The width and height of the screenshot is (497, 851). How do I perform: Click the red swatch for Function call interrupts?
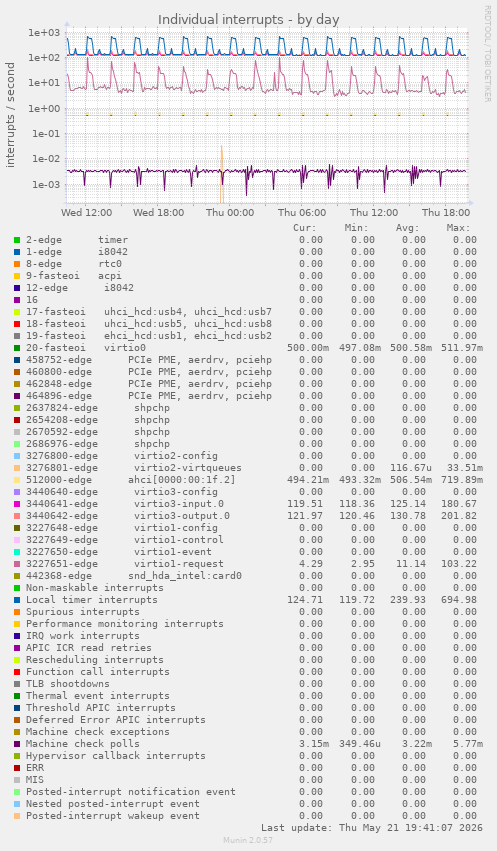pyautogui.click(x=17, y=672)
